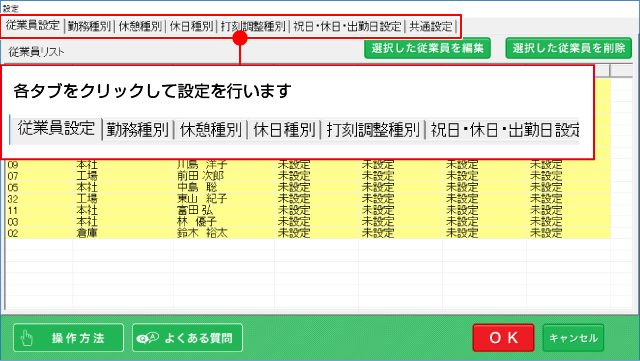This screenshot has width=640, height=361.
Task: Select employee name 富田 弘
Action: 195,210
